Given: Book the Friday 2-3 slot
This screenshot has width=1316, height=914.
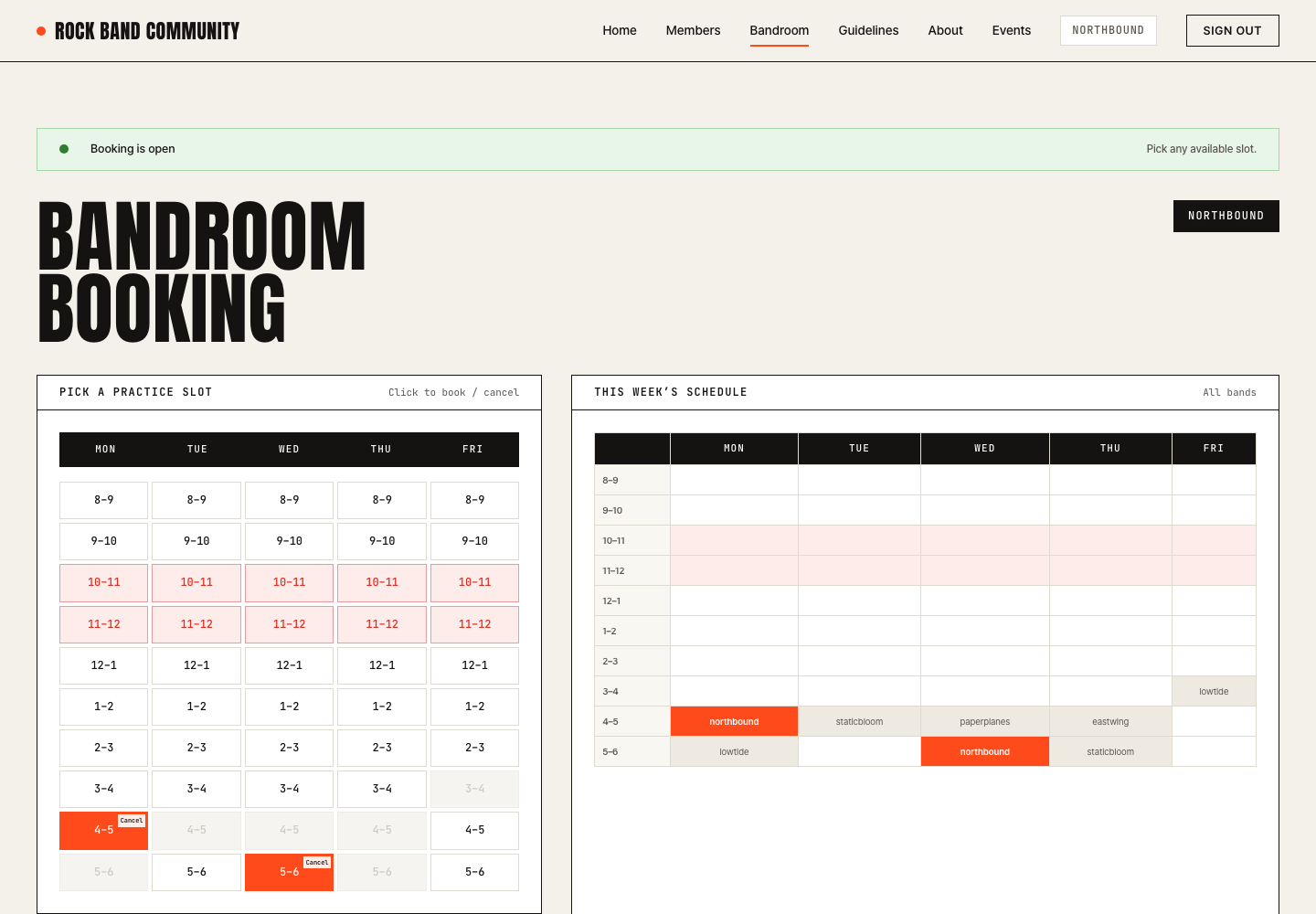Looking at the screenshot, I should [x=475, y=748].
